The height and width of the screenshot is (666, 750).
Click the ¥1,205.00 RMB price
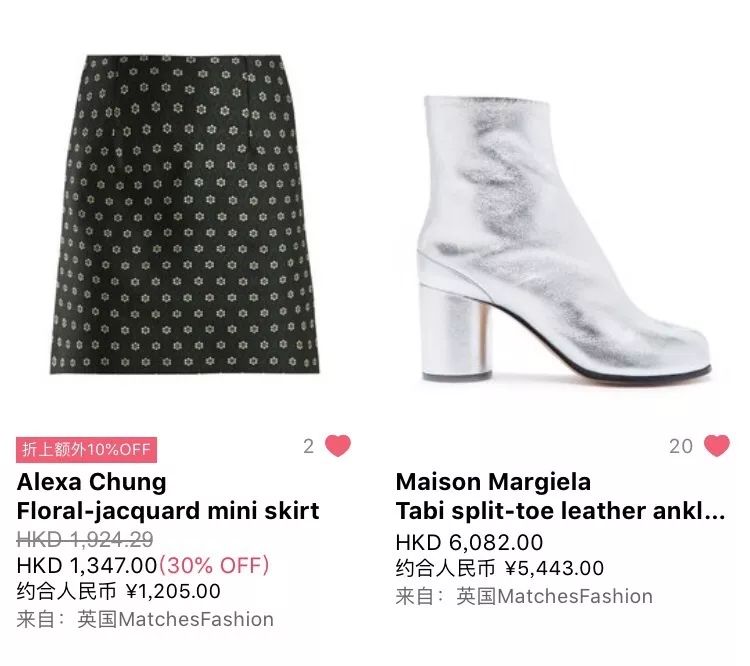173,591
